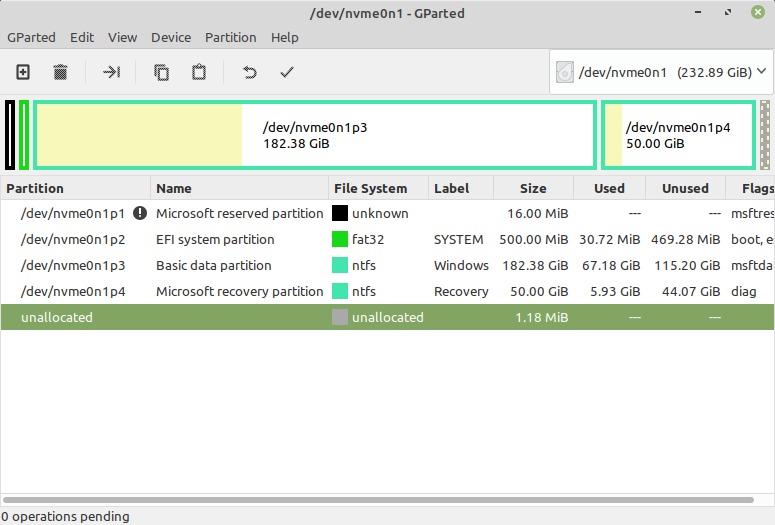Click the Undo last operation icon
This screenshot has width=775, height=525.
pyautogui.click(x=250, y=72)
